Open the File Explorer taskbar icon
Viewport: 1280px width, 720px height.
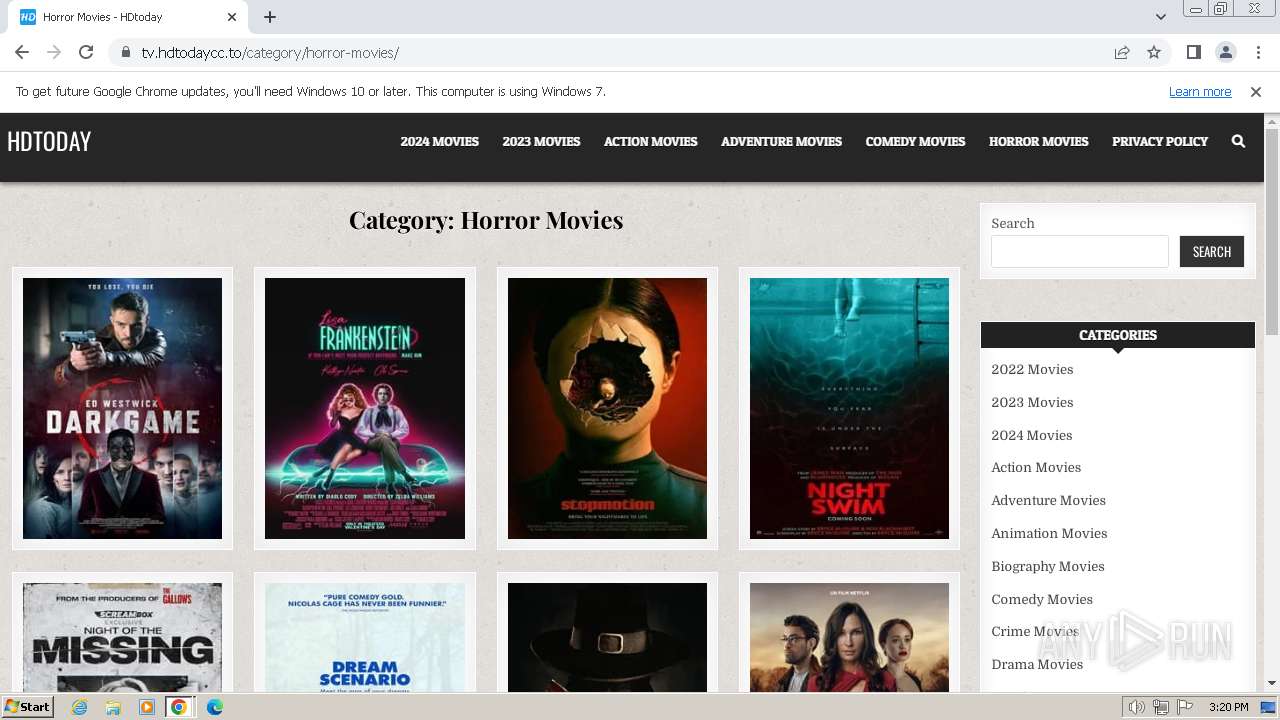pyautogui.click(x=113, y=707)
